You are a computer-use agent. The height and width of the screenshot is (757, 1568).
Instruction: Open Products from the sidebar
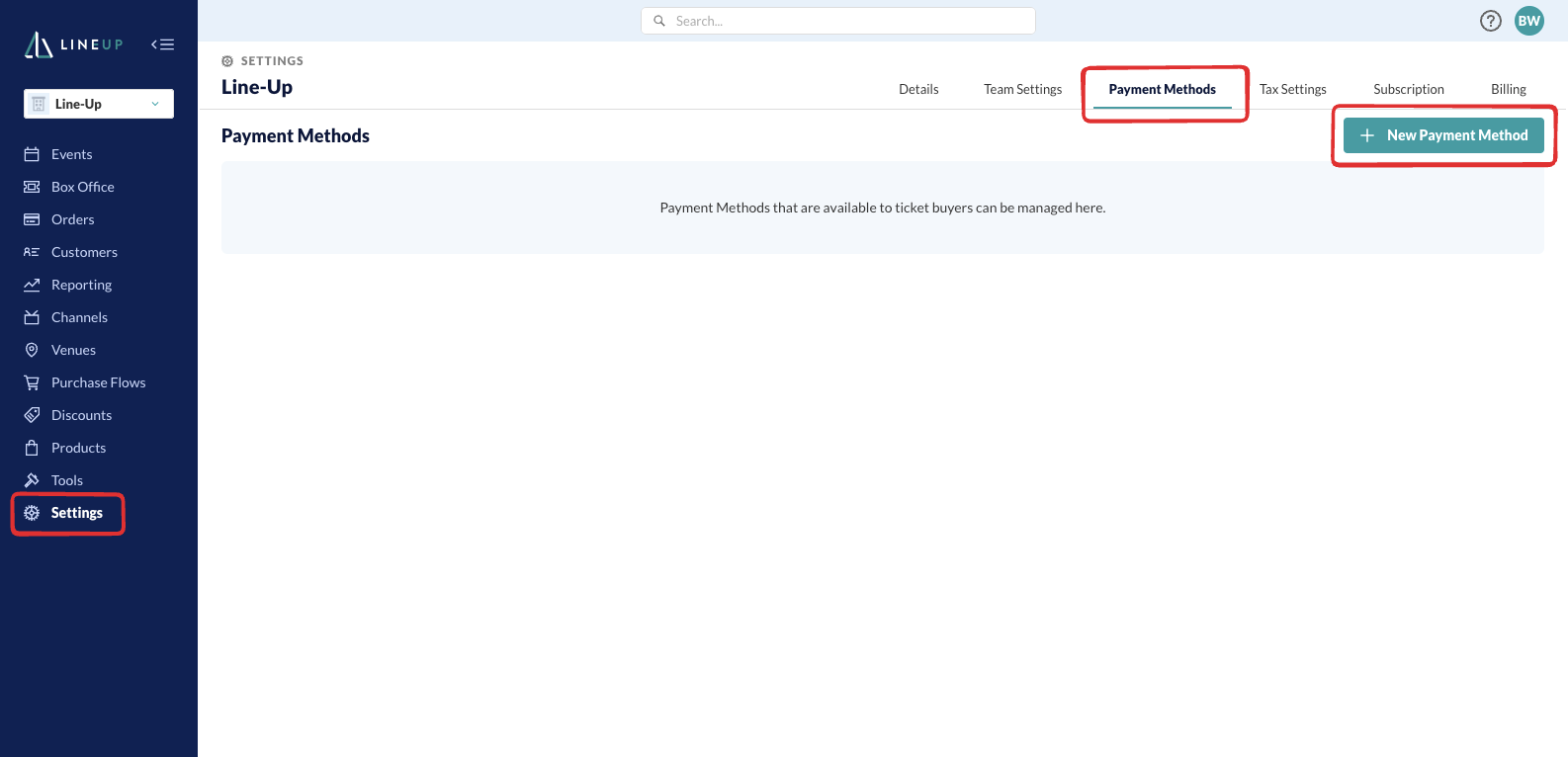(x=78, y=448)
